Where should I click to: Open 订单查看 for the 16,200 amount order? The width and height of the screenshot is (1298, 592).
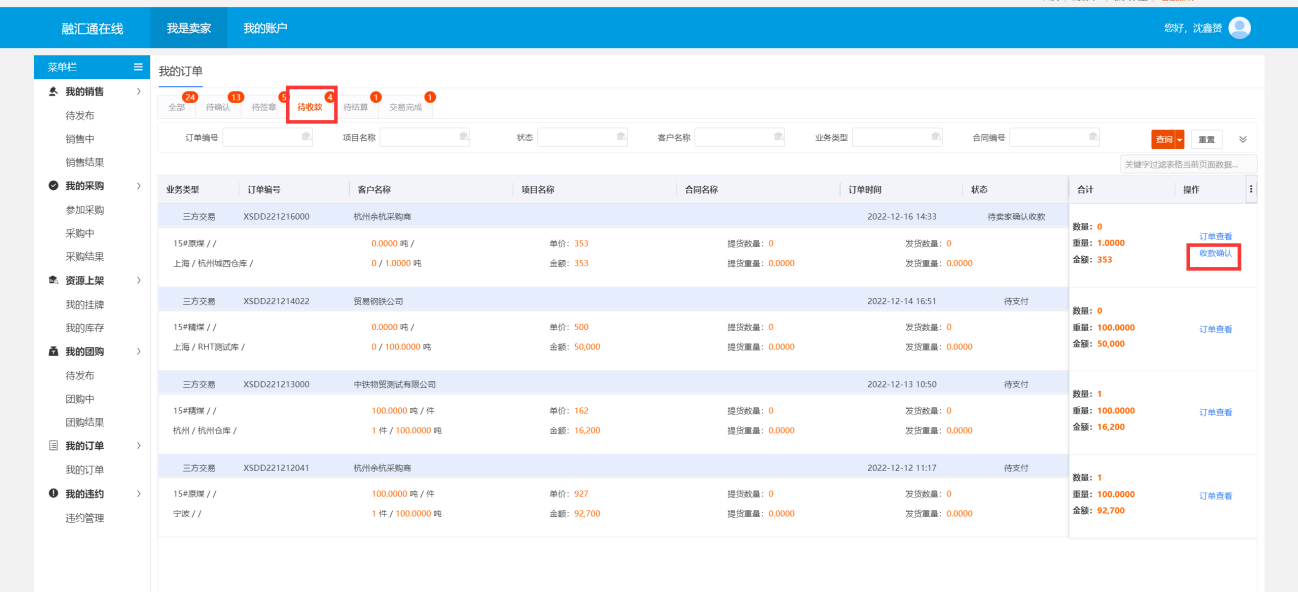click(x=1215, y=412)
